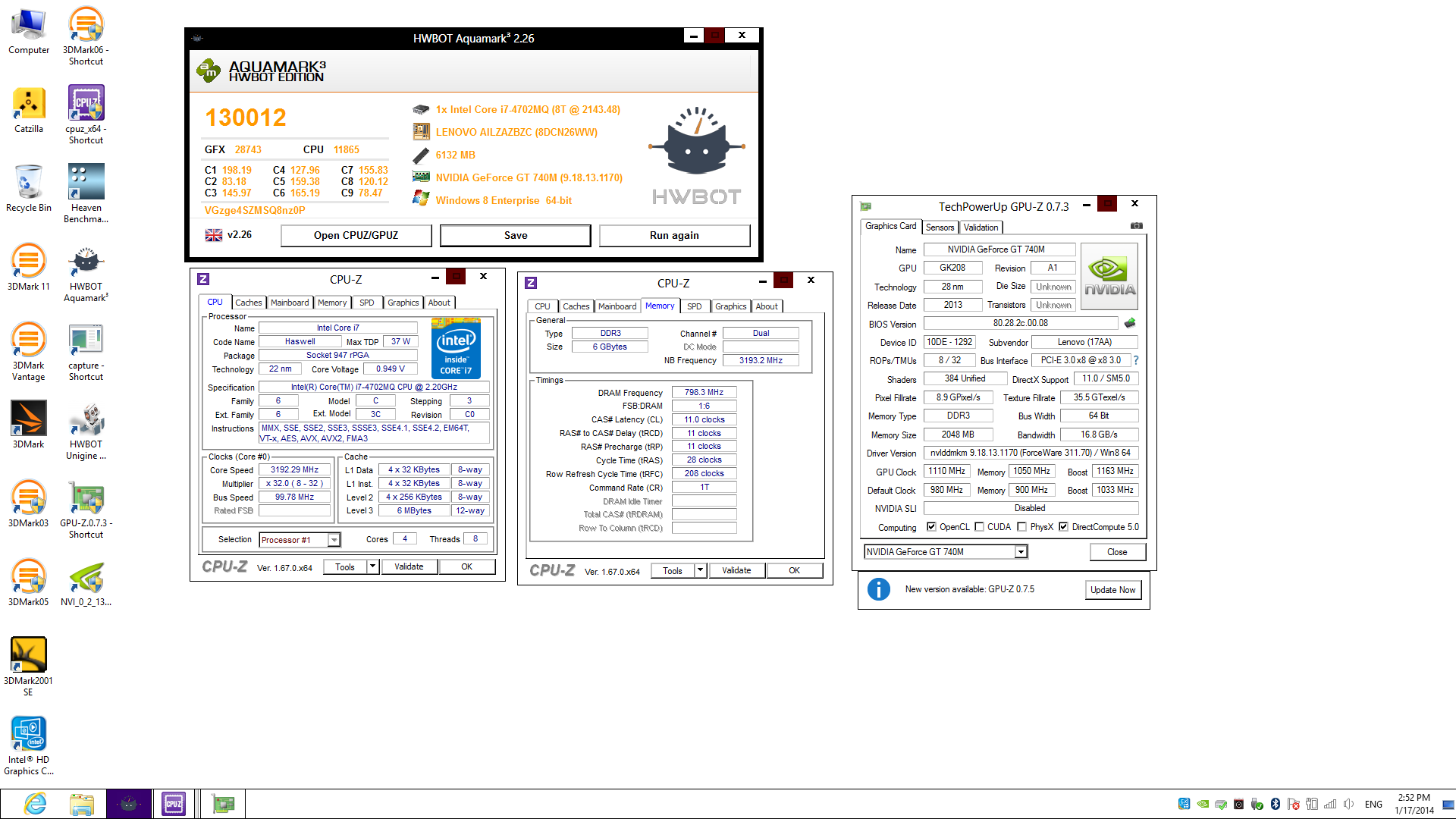The image size is (1456, 819).
Task: Click ENG language indicator in tray
Action: (x=1373, y=804)
